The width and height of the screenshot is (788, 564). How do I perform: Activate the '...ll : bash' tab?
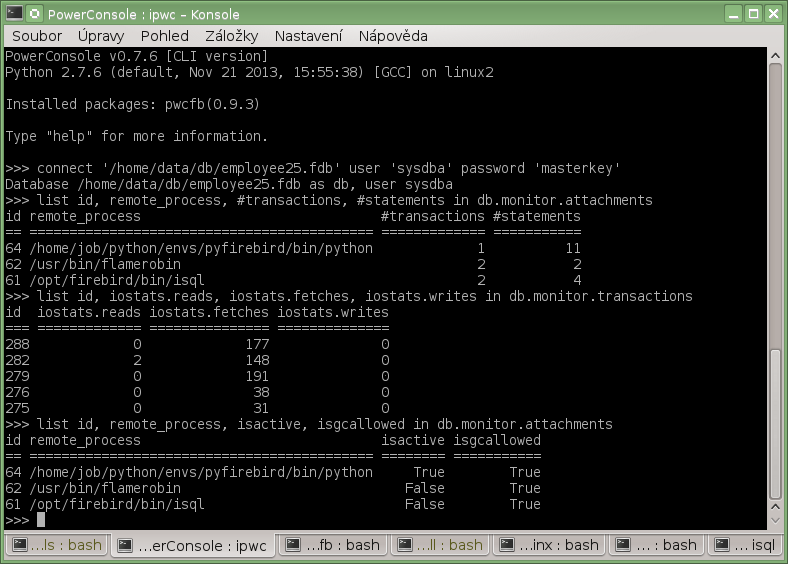438,545
